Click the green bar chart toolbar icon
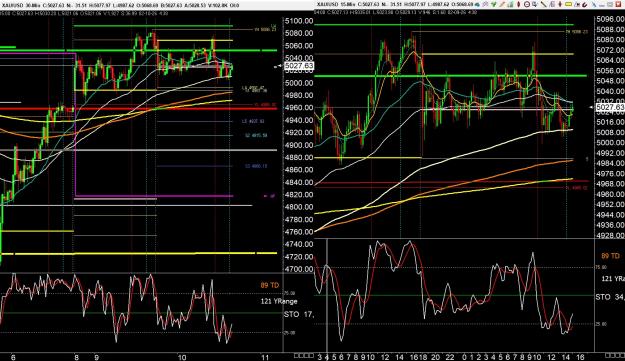Image resolution: width=625 pixels, height=361 pixels. pyautogui.click(x=510, y=4)
